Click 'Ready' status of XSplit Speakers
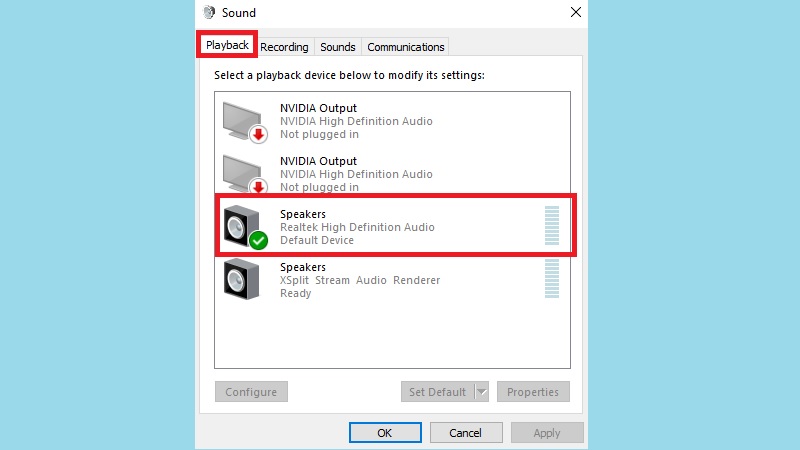This screenshot has width=800, height=450. pos(295,293)
